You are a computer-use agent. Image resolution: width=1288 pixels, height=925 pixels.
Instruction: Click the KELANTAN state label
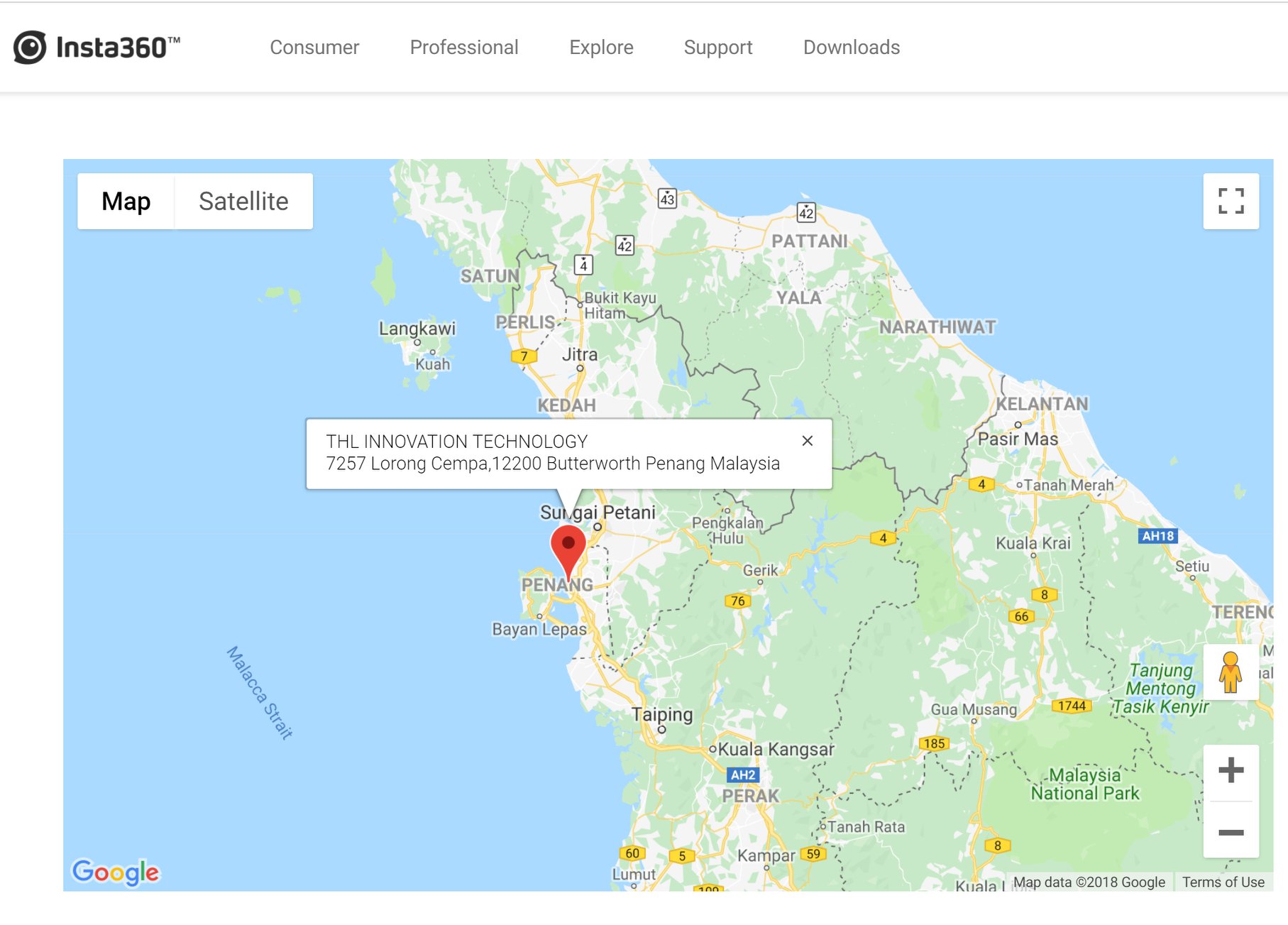1042,404
